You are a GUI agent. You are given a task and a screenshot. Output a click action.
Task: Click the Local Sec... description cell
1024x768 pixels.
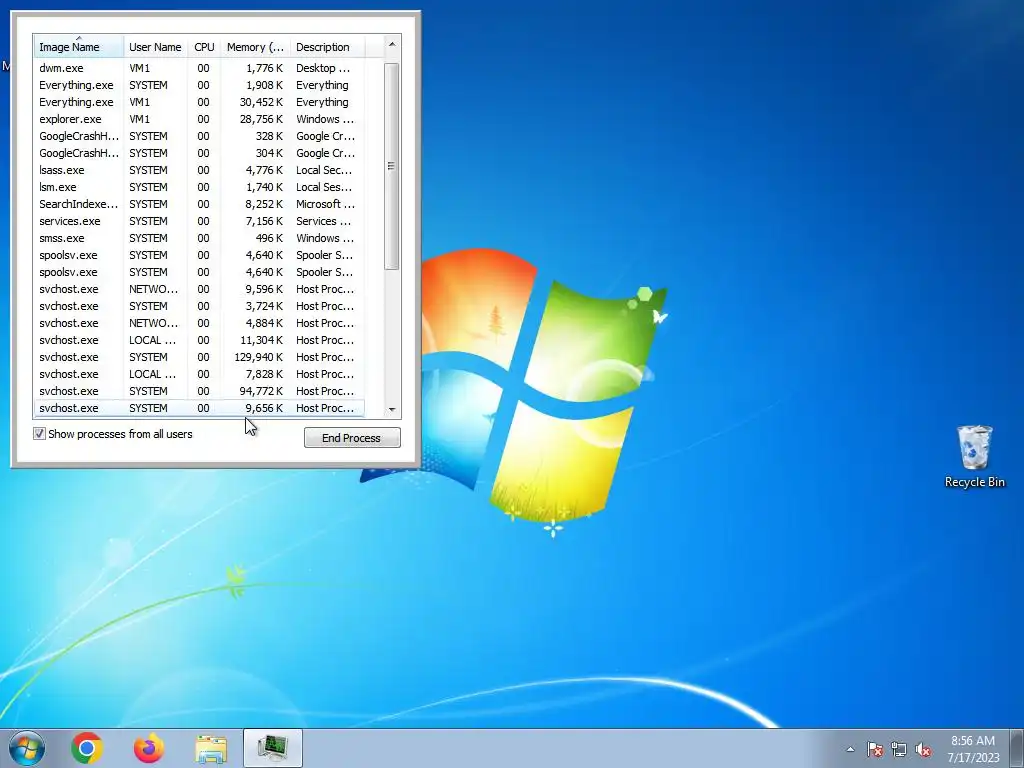pos(325,170)
